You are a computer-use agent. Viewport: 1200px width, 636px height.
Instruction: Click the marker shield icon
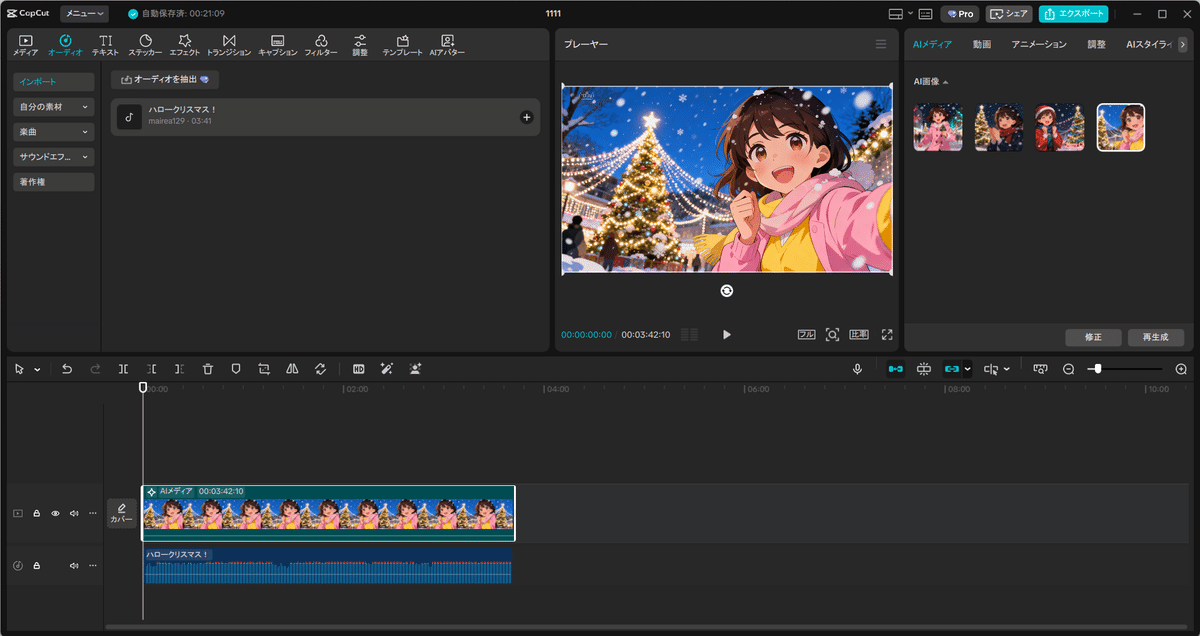(x=236, y=369)
